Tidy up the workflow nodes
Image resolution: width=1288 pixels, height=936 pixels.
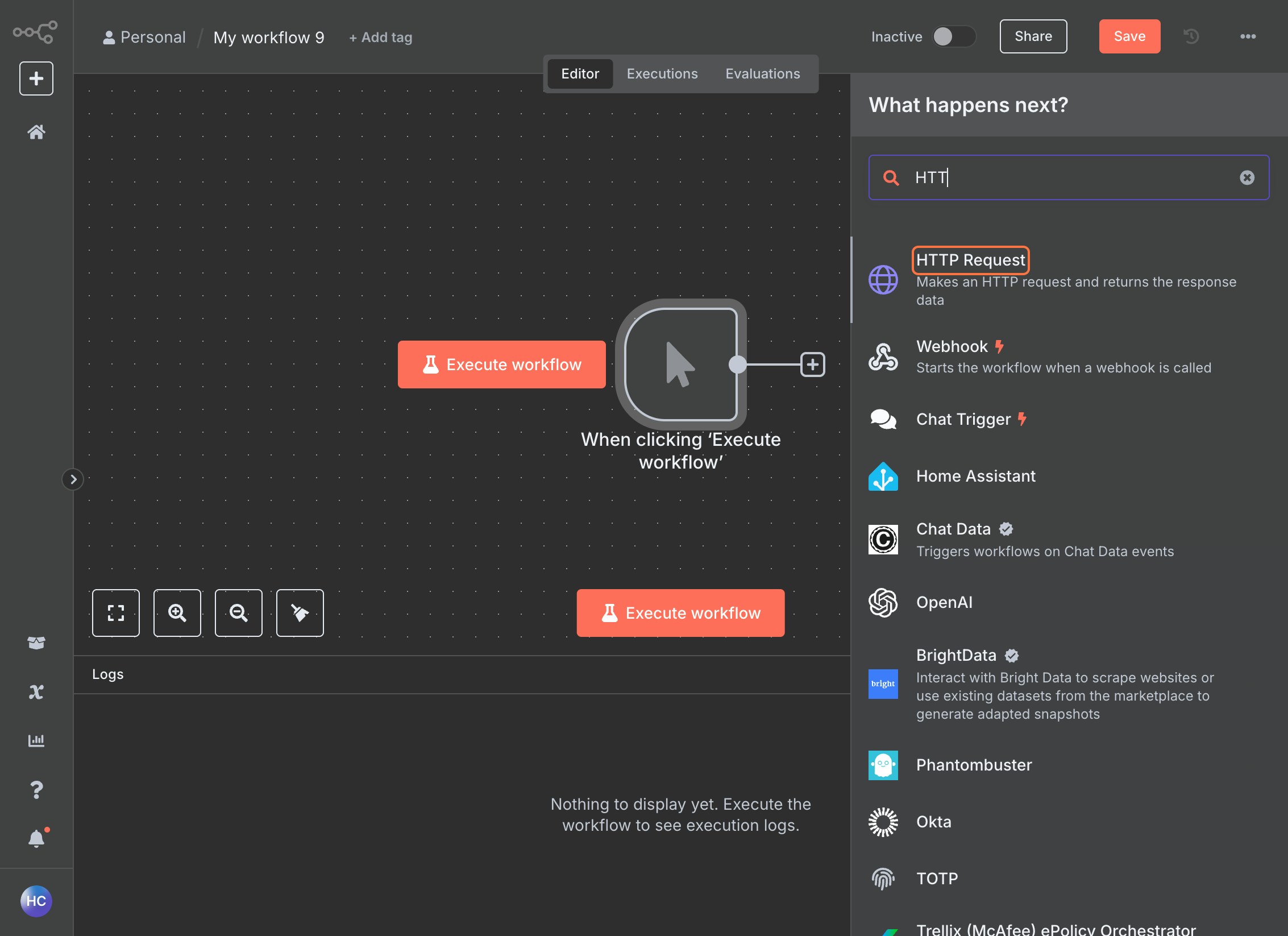300,613
